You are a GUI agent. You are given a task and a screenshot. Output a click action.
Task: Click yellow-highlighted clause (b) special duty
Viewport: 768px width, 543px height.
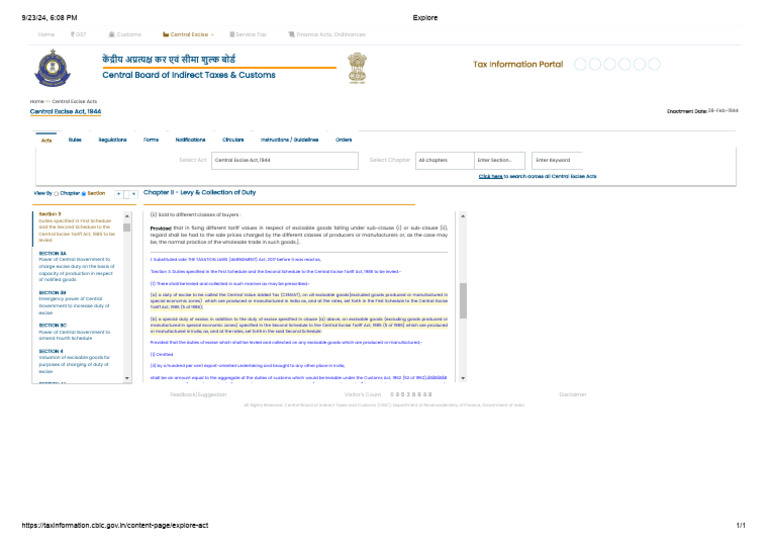pos(299,325)
